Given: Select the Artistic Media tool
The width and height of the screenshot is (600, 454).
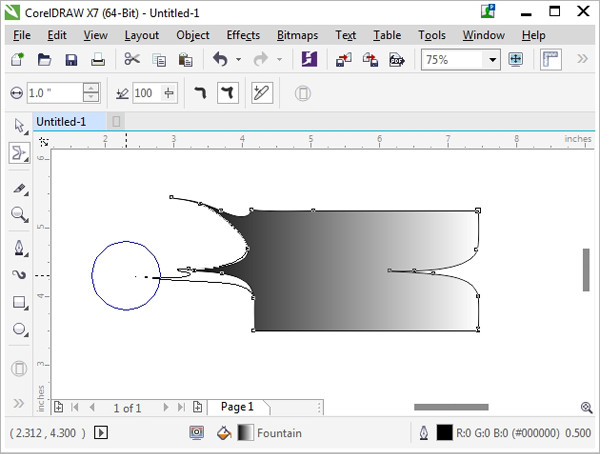Looking at the screenshot, I should (19, 274).
